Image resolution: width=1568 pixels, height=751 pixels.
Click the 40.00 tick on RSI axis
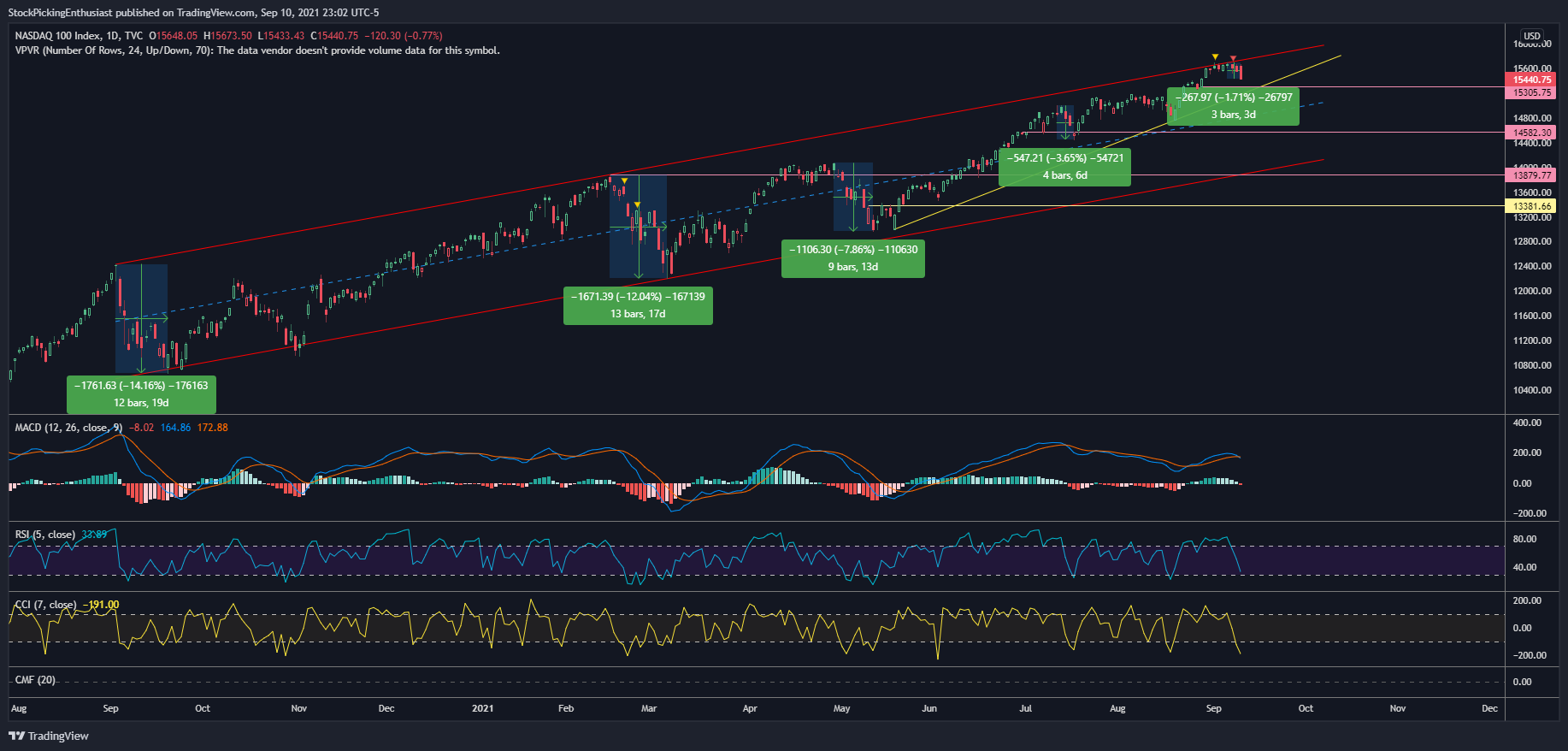pyautogui.click(x=1524, y=567)
